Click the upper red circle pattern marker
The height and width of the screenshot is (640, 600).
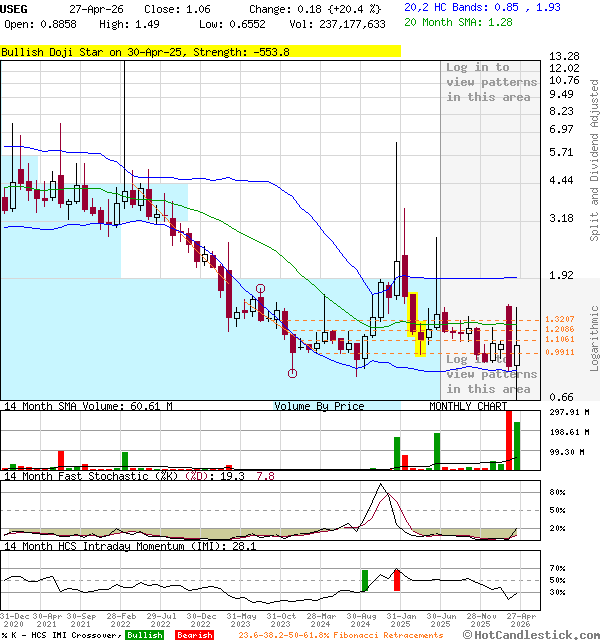tap(260, 288)
